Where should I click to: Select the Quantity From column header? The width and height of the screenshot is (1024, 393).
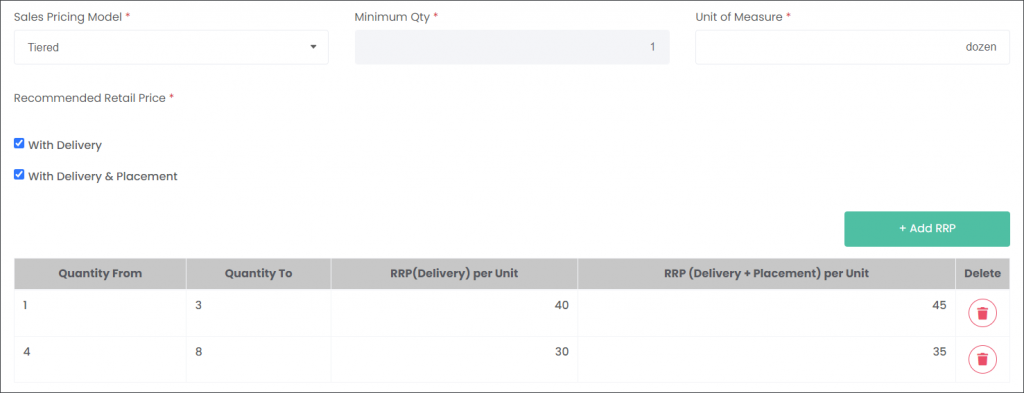(100, 274)
